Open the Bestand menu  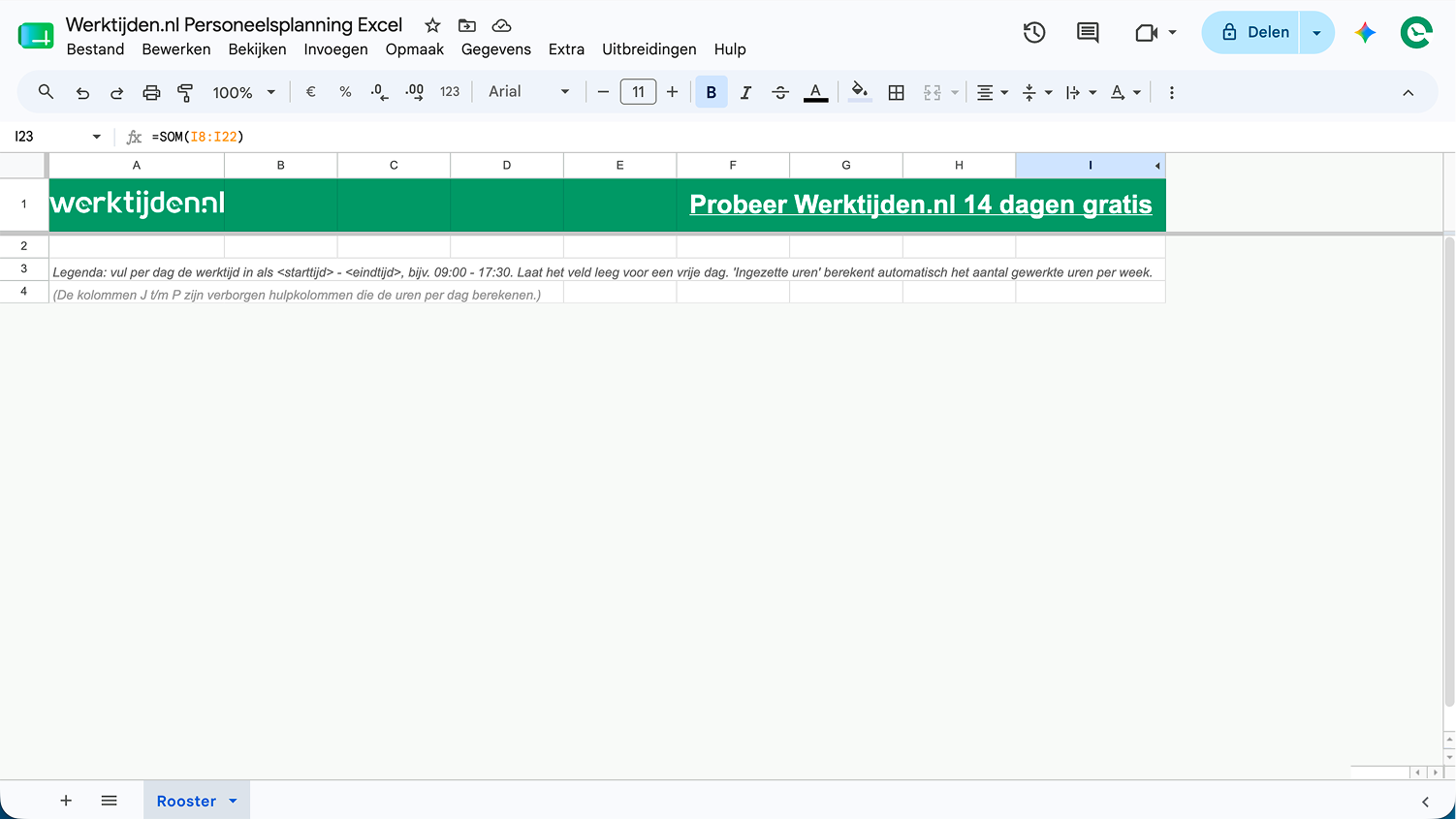(x=95, y=49)
